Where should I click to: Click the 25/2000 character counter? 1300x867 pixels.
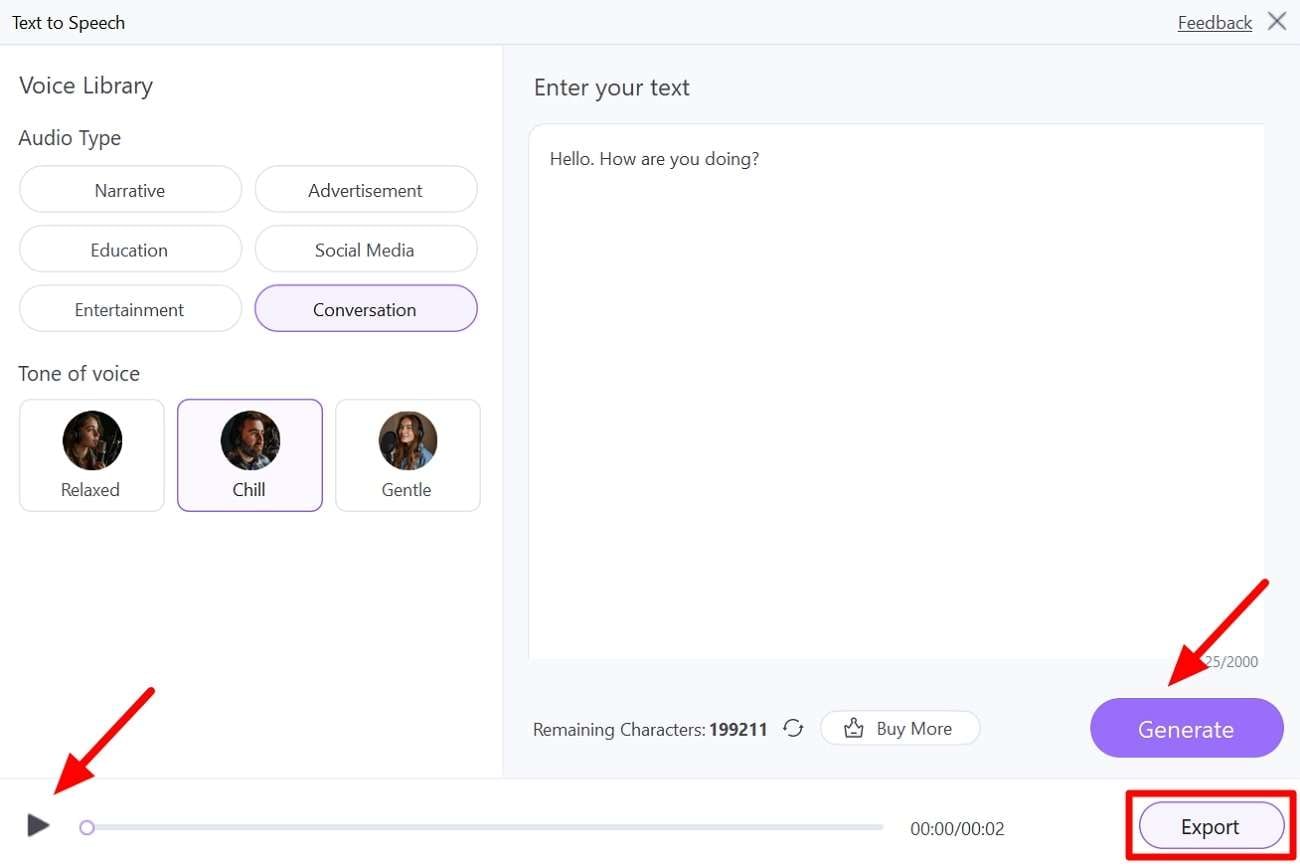pos(1232,662)
